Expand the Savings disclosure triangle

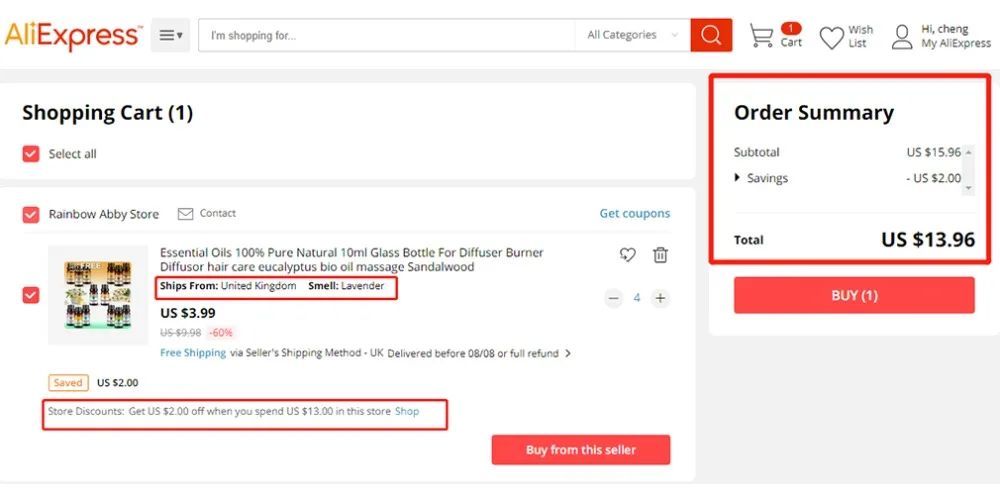(x=738, y=178)
